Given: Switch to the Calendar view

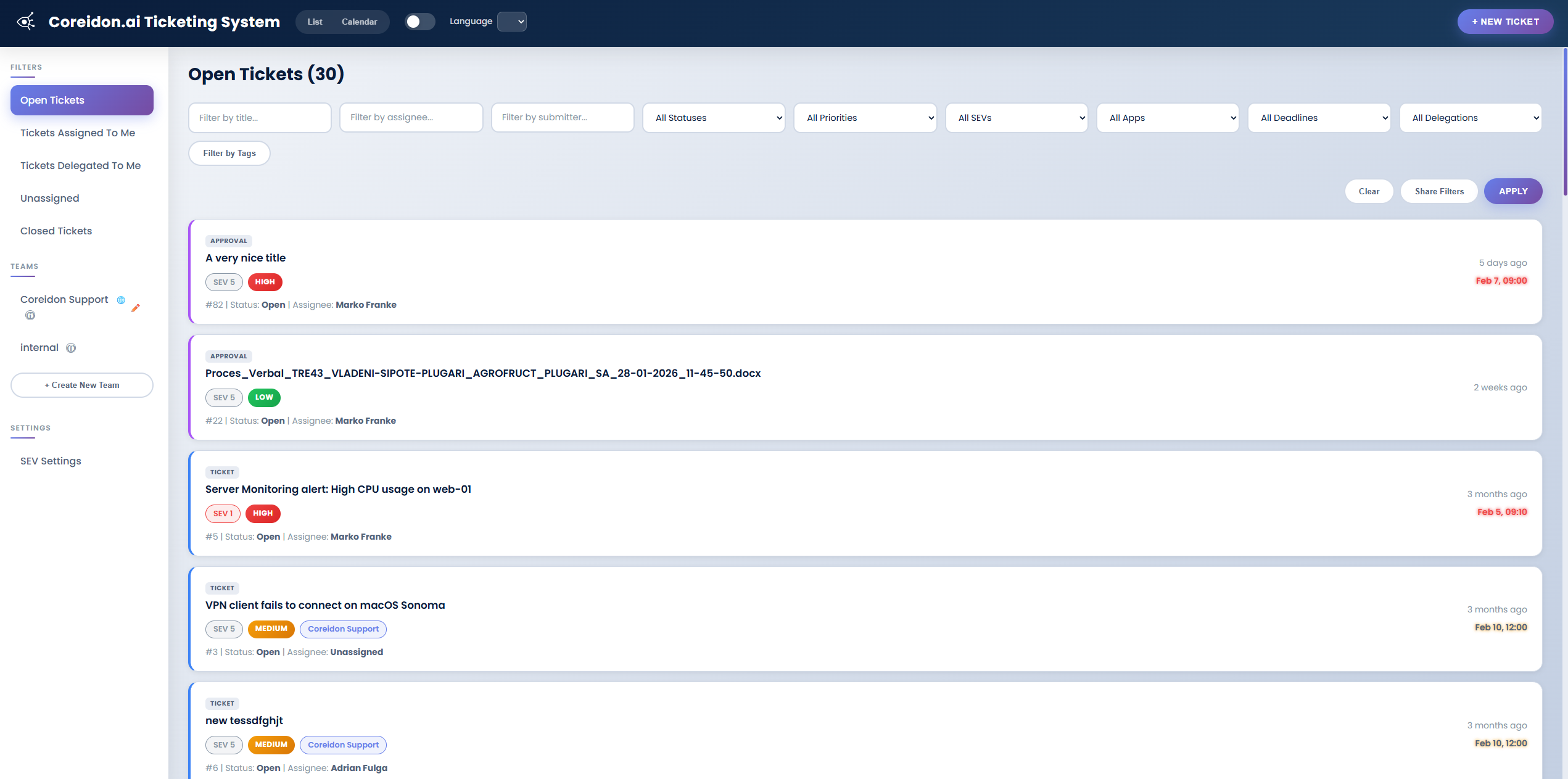Looking at the screenshot, I should coord(359,21).
